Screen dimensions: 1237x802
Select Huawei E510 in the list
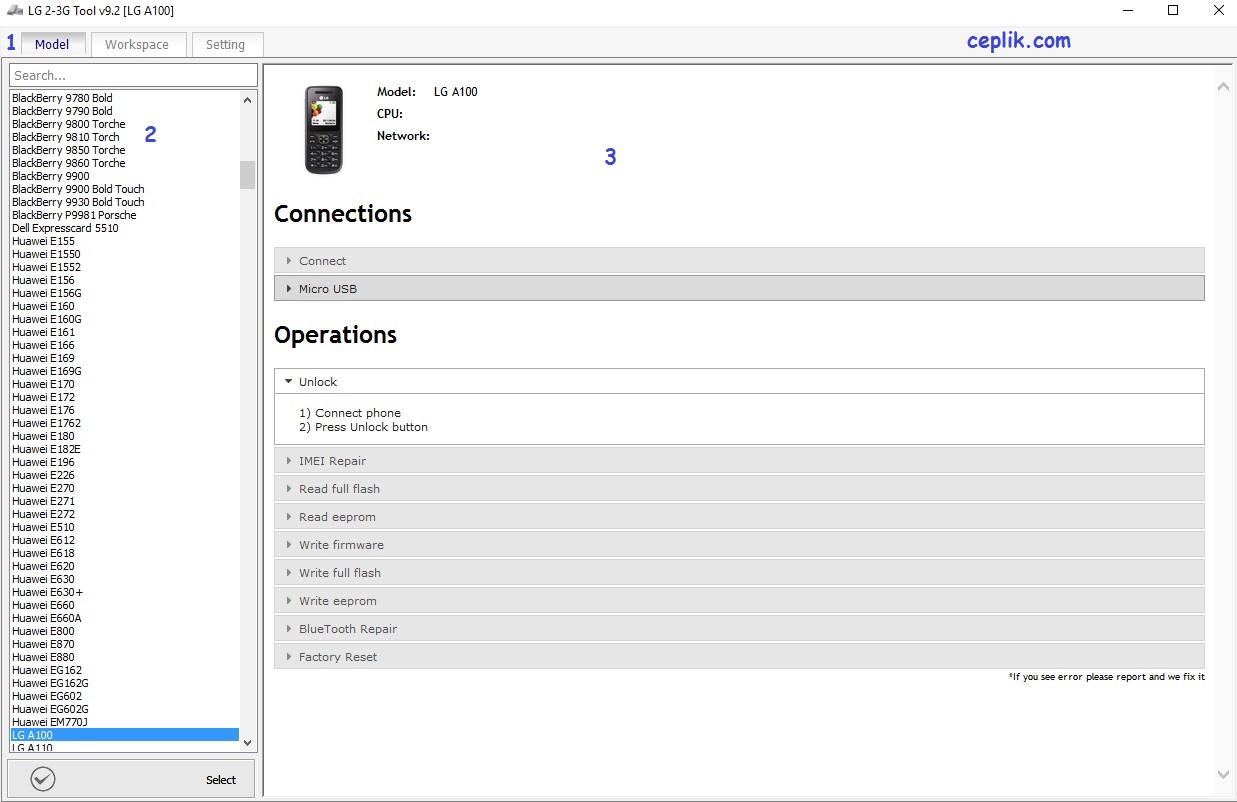click(x=43, y=527)
